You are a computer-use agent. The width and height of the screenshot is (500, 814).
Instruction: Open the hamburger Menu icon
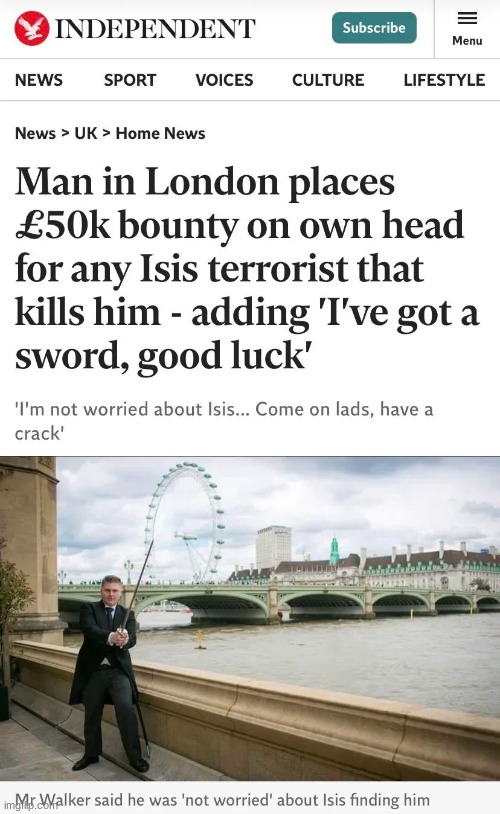467,18
